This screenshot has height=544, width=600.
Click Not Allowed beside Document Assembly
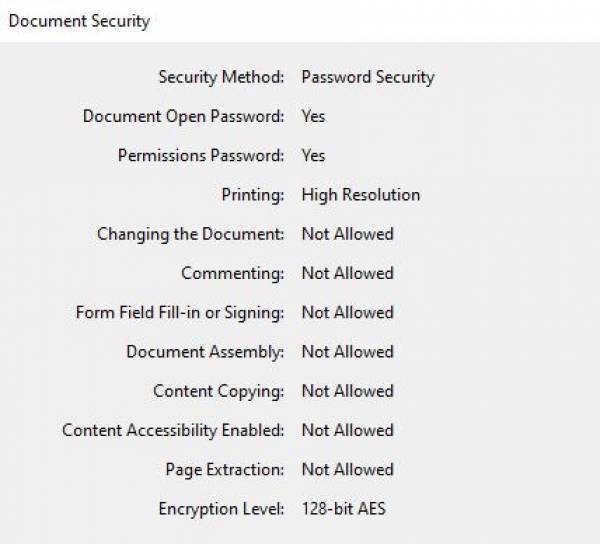(347, 352)
